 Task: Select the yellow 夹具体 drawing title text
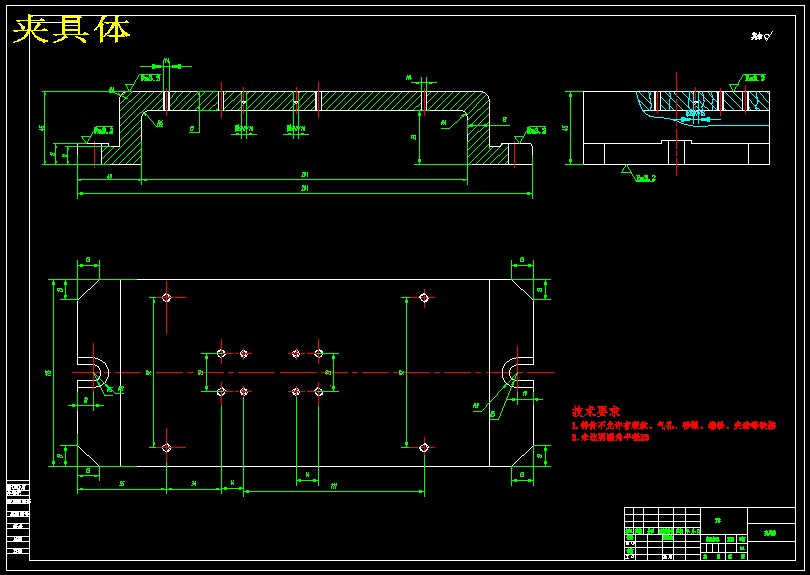point(71,29)
